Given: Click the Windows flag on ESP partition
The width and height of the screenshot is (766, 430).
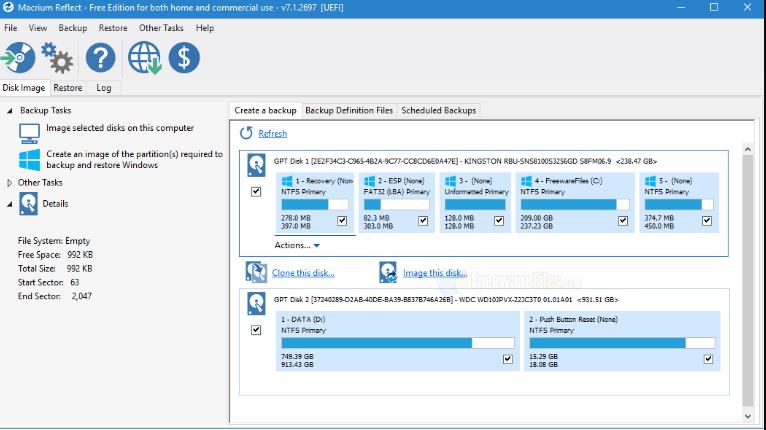Looking at the screenshot, I should coord(370,181).
